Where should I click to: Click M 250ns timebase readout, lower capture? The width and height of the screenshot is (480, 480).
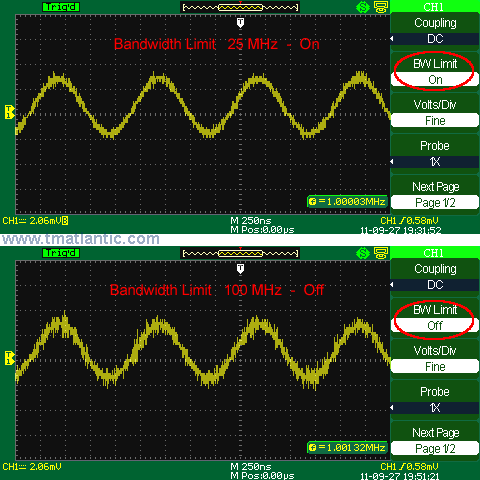tap(251, 467)
